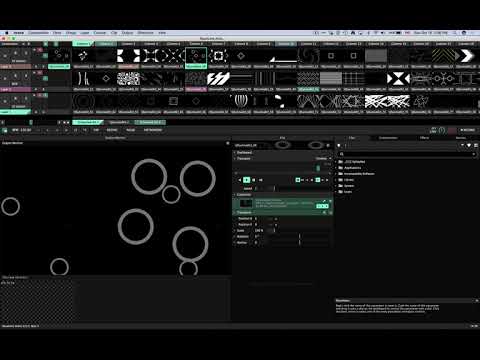The width and height of the screenshot is (480, 360).
Task: Click the PAUSE button in tempo bar
Action: tap(131, 130)
